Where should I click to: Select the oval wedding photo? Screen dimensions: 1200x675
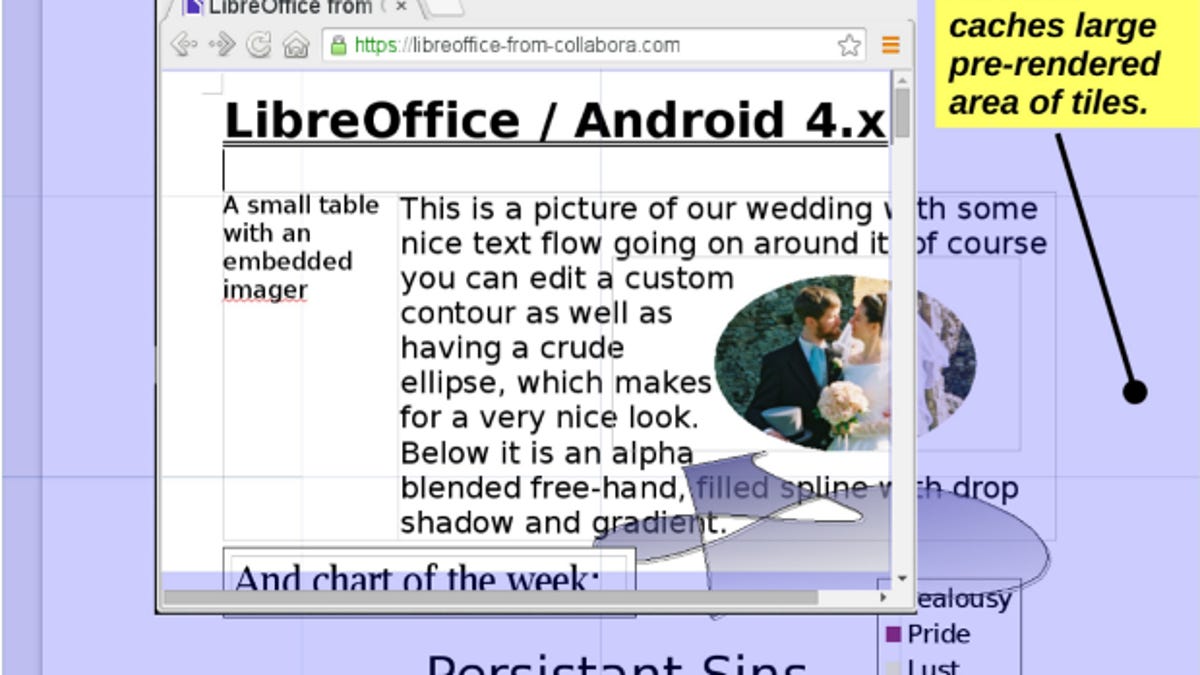[x=845, y=363]
